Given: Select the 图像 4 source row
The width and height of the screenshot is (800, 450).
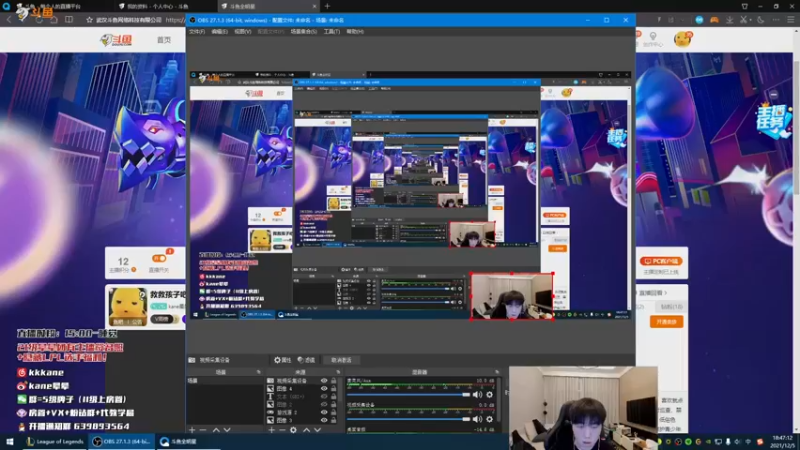Looking at the screenshot, I should (302, 389).
